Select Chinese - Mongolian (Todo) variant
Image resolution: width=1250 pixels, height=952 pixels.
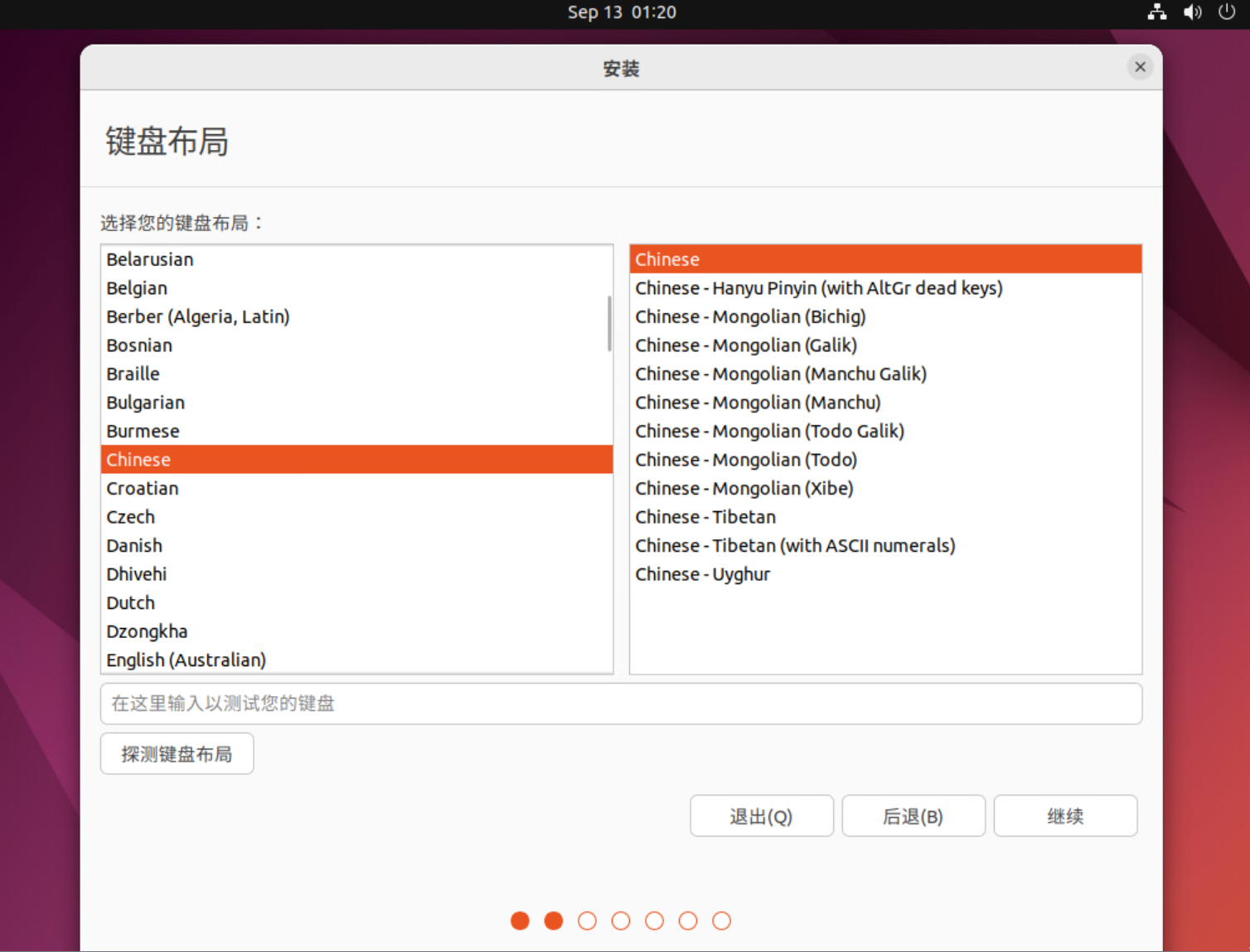click(885, 460)
